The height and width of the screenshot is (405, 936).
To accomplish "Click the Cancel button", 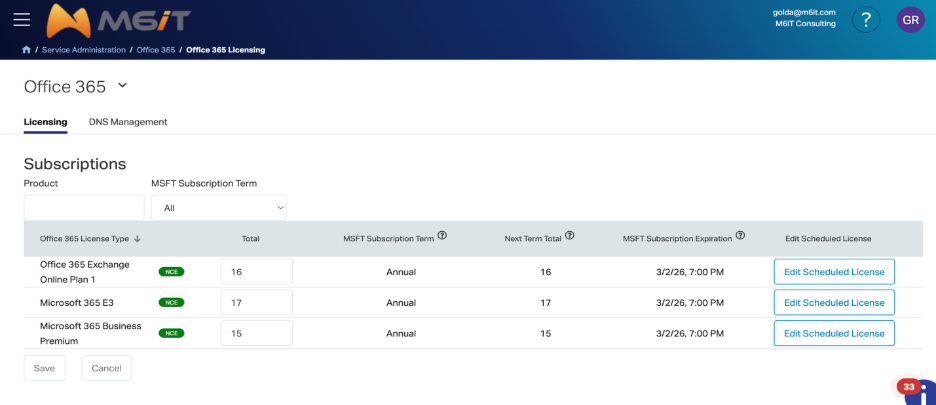I will point(106,368).
